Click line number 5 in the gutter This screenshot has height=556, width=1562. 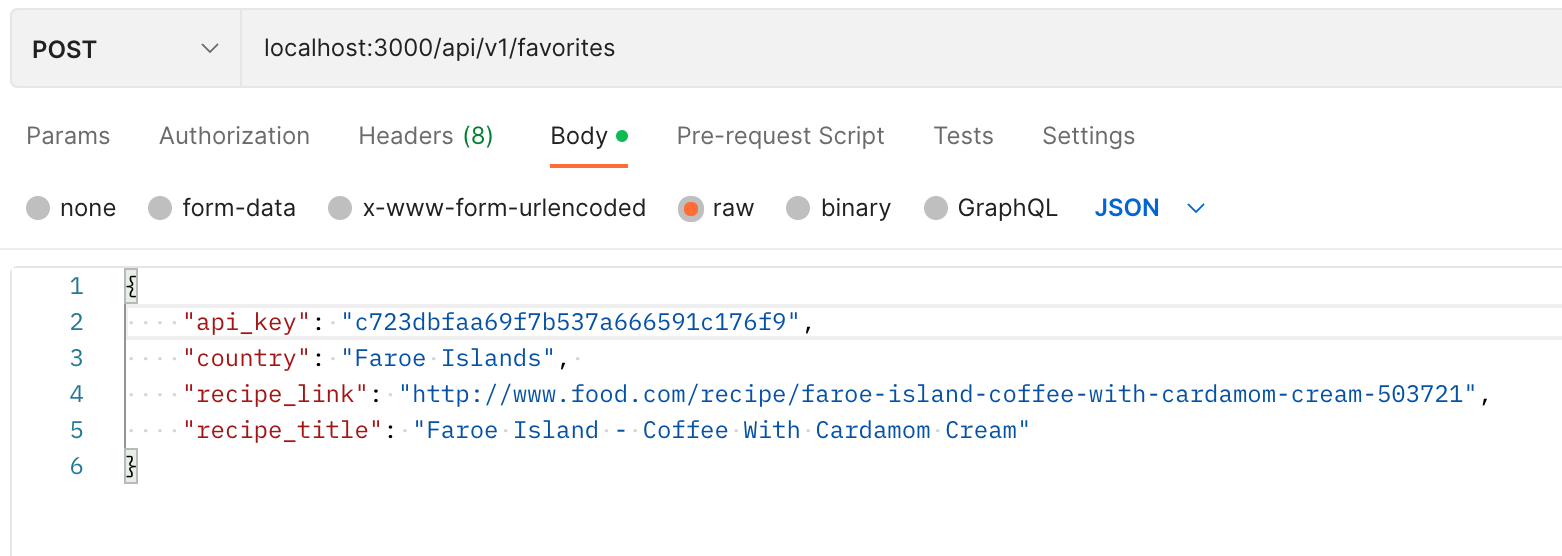tap(77, 430)
